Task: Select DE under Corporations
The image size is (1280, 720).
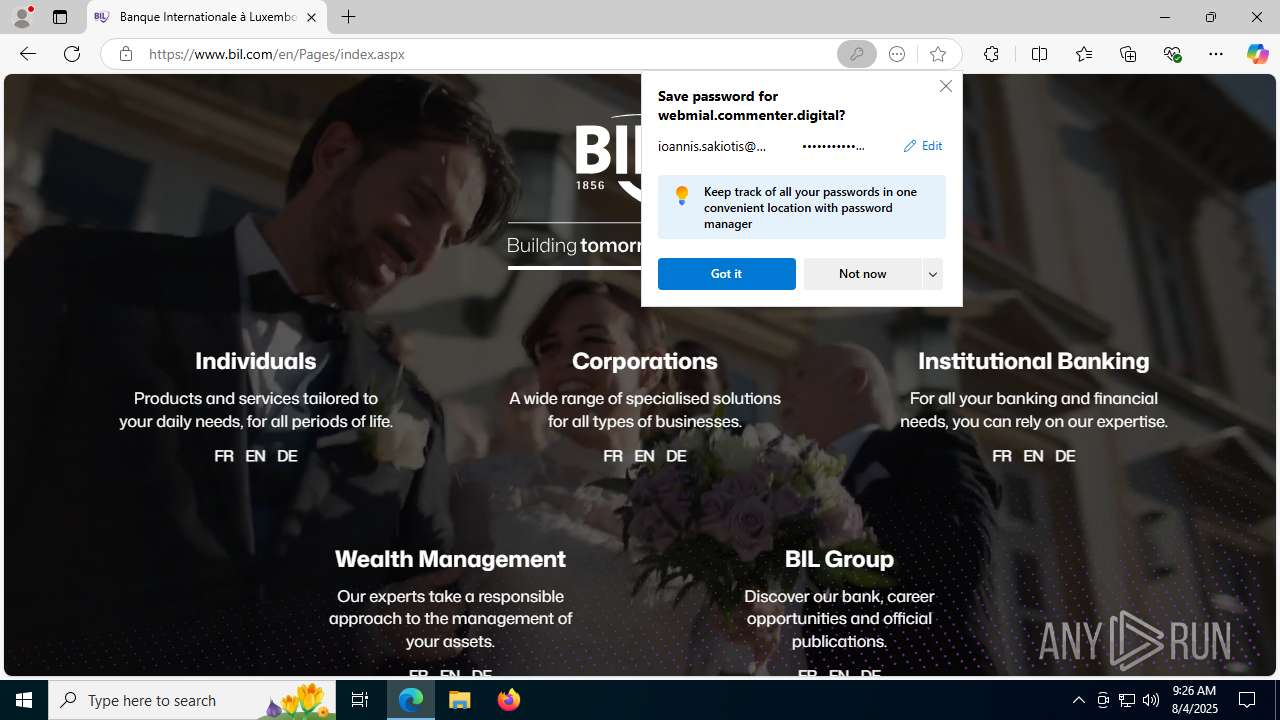Action: click(x=676, y=456)
